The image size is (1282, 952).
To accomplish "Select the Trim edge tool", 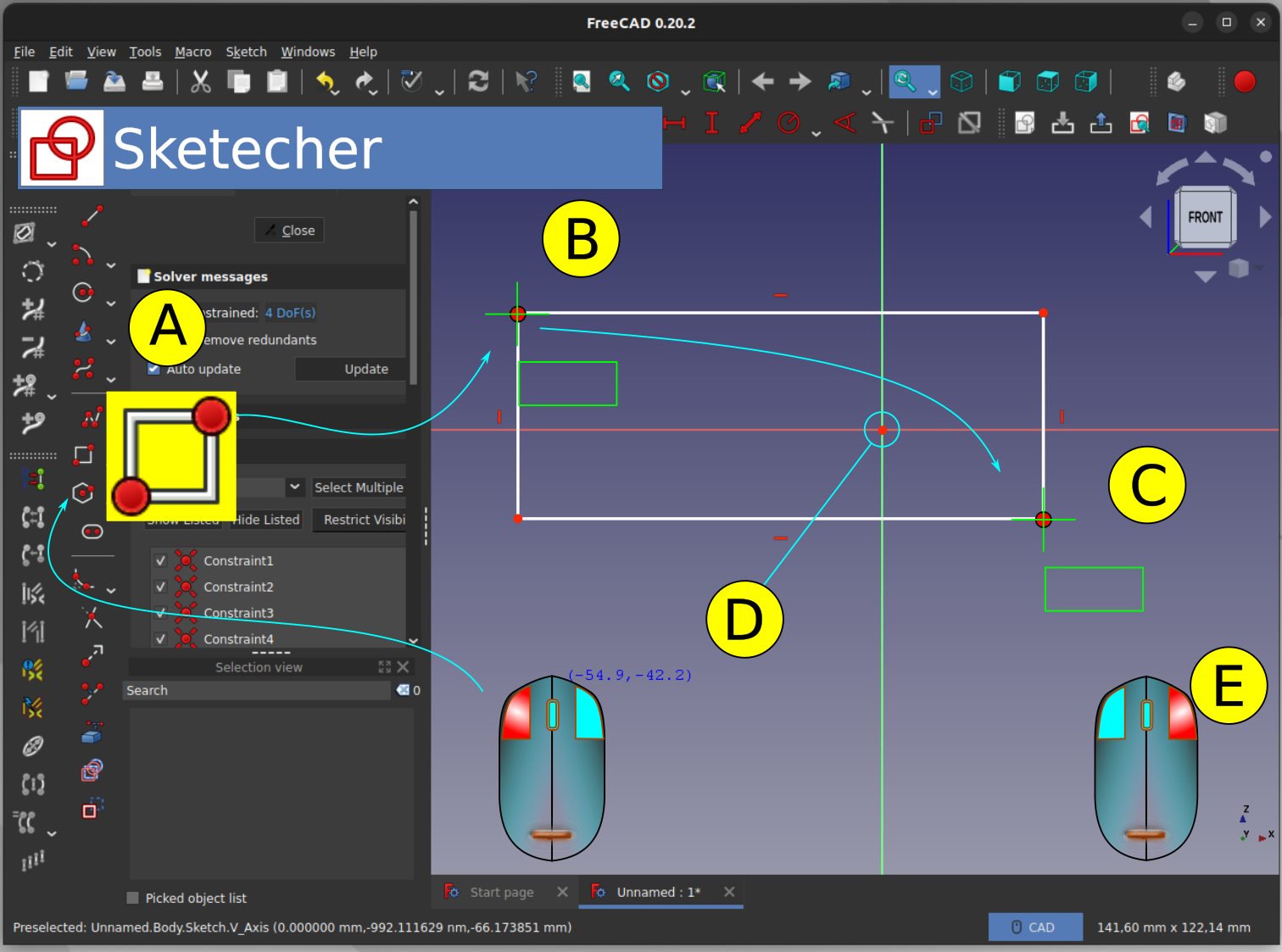I will pyautogui.click(x=92, y=618).
